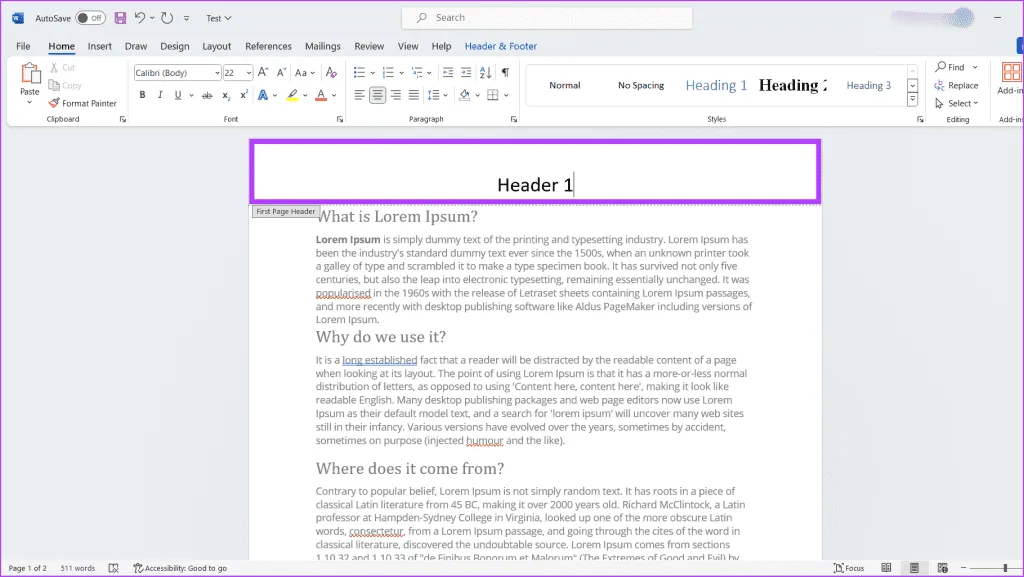This screenshot has height=577, width=1024.
Task: Click the Search box in title bar
Action: (x=547, y=18)
